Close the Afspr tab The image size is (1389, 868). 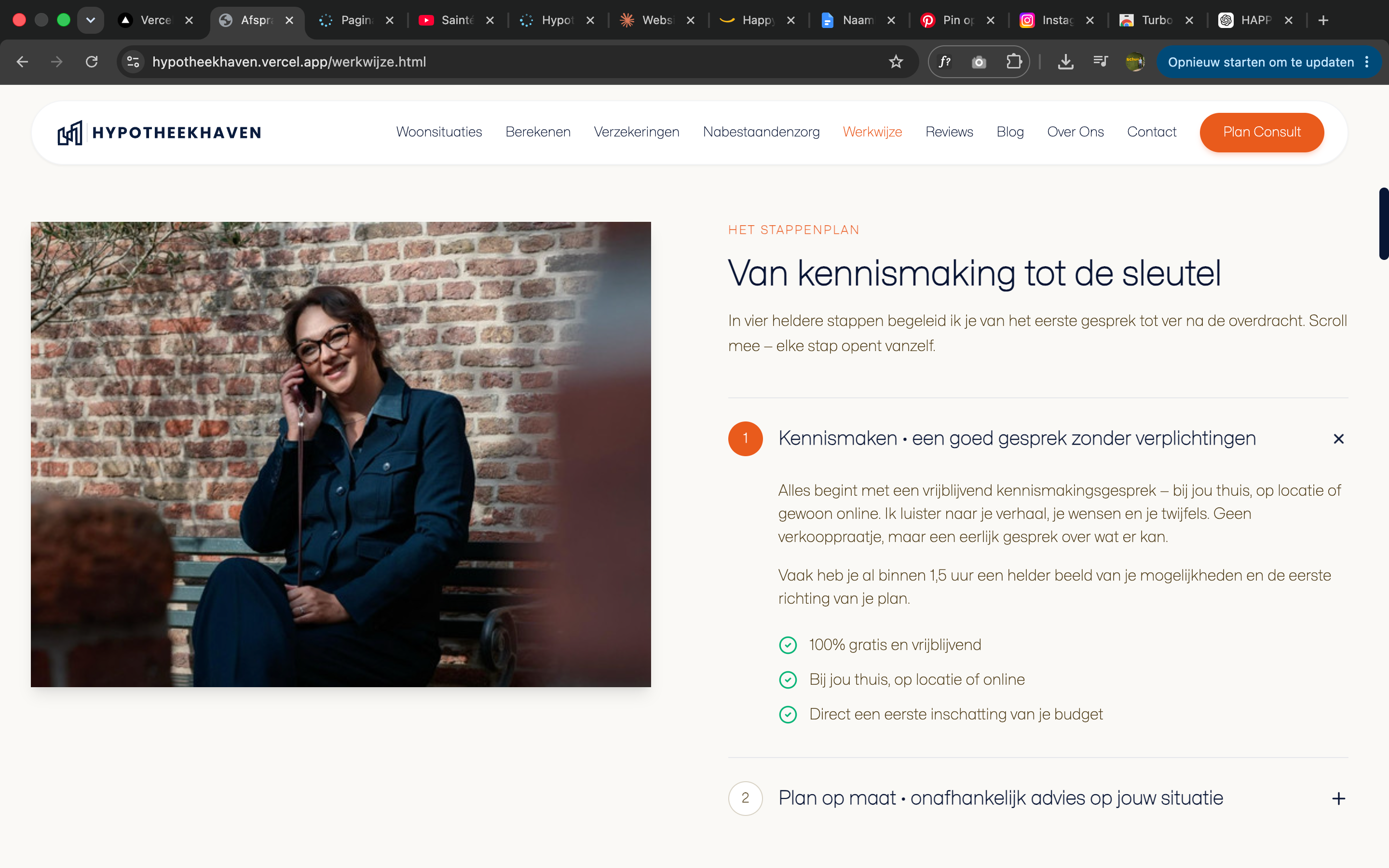[x=289, y=20]
